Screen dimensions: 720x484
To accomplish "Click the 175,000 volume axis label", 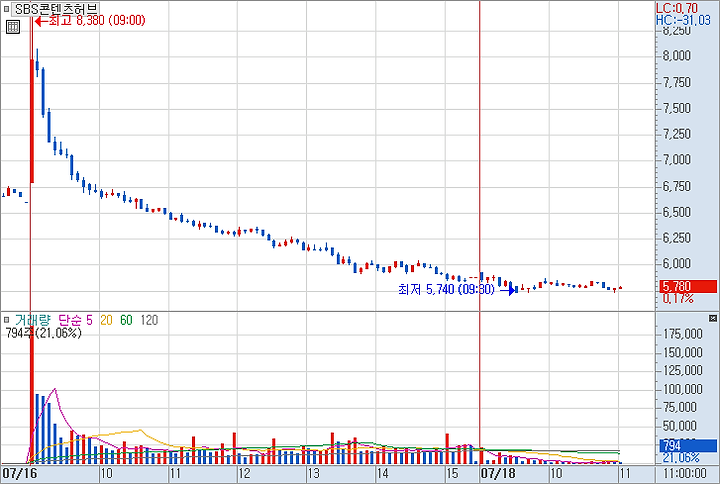I will click(682, 334).
